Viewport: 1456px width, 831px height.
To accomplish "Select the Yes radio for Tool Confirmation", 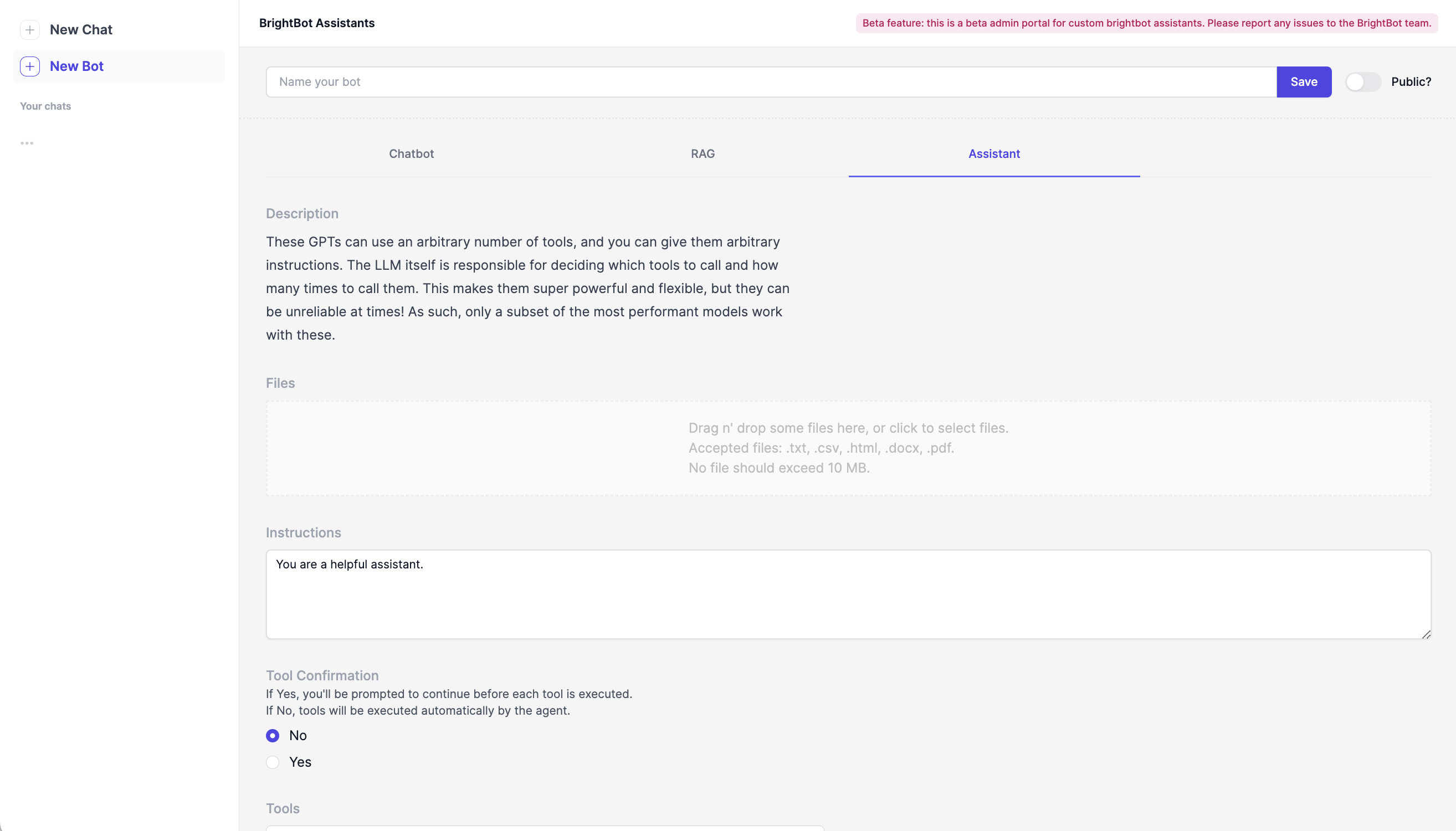I will coord(272,762).
